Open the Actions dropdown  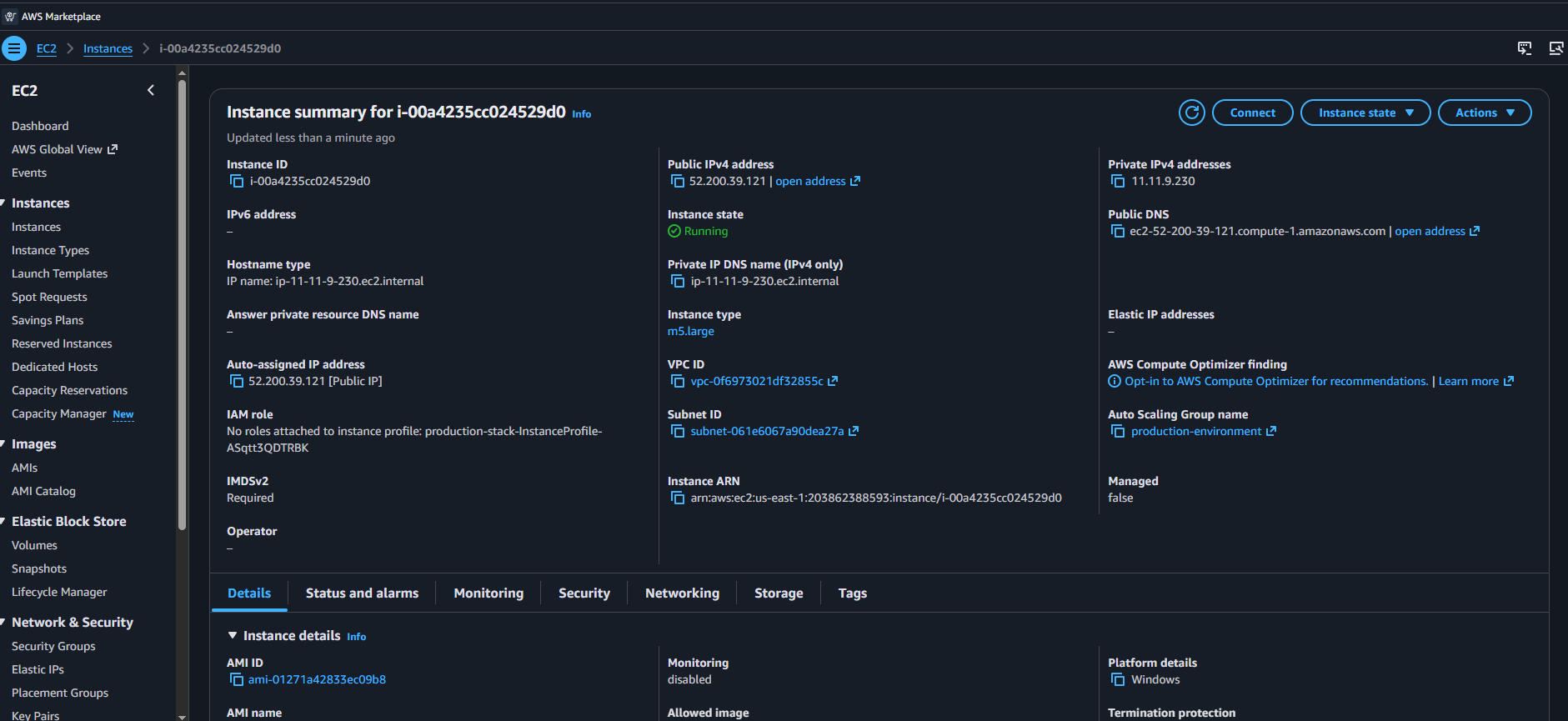[1485, 113]
